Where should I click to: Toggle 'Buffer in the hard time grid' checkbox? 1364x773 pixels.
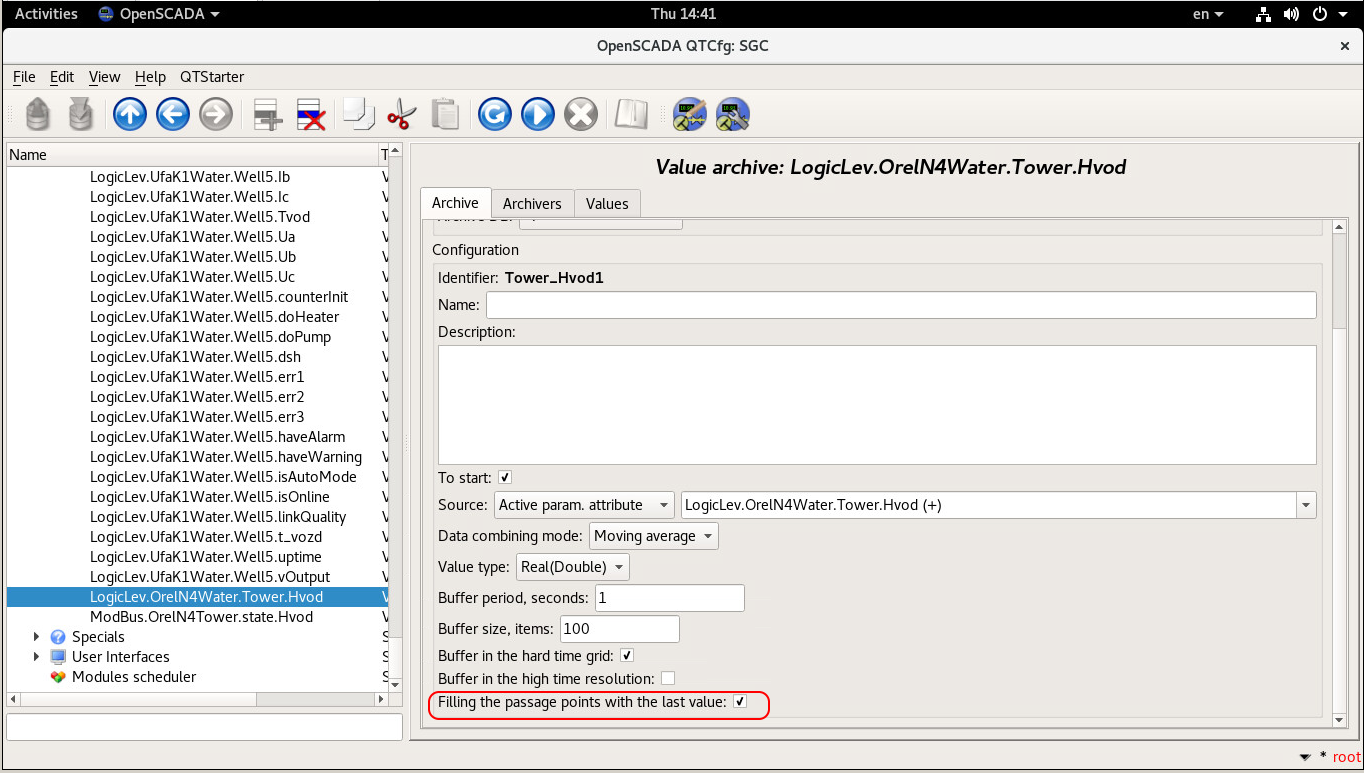click(x=627, y=656)
